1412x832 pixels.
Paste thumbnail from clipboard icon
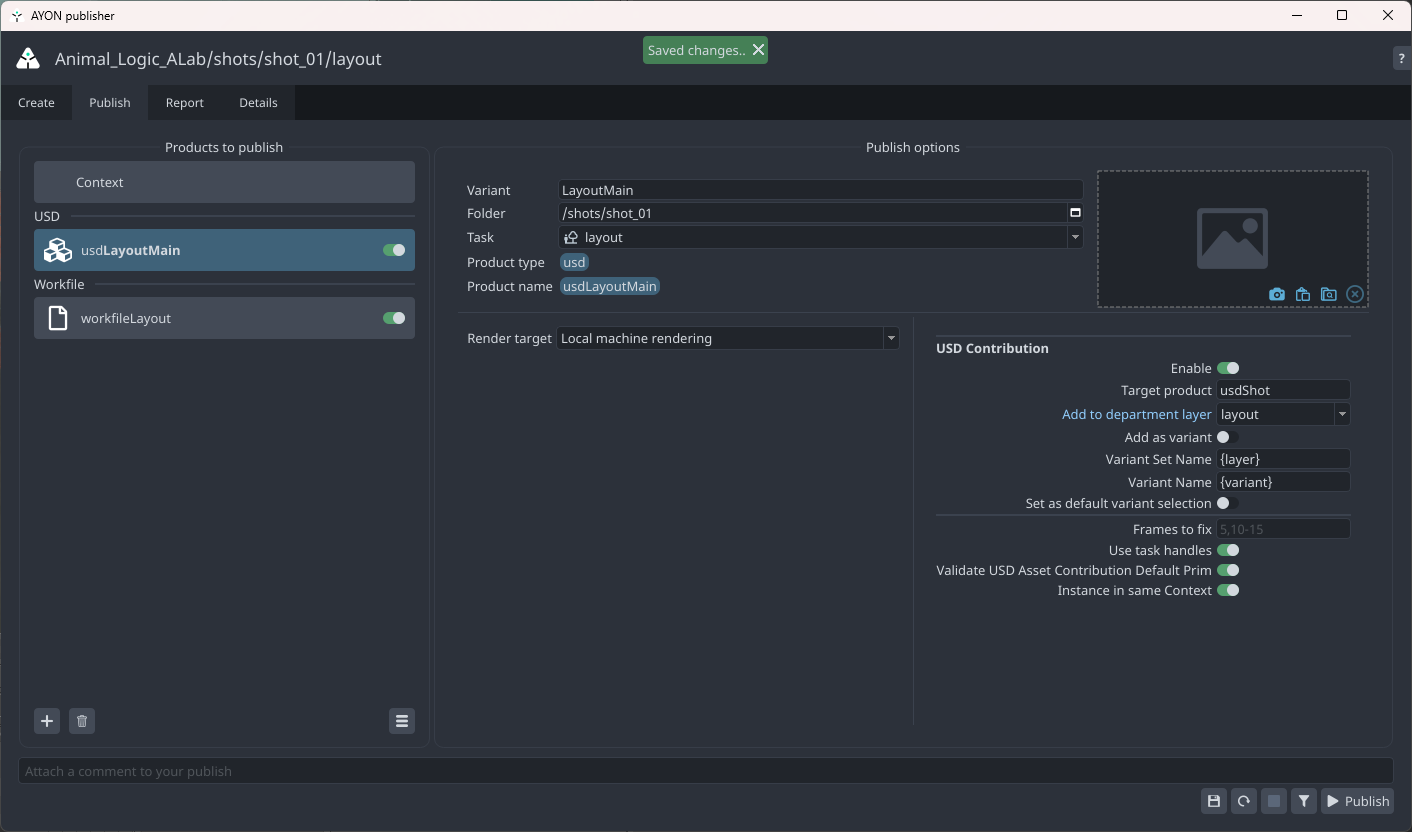[x=1302, y=294]
